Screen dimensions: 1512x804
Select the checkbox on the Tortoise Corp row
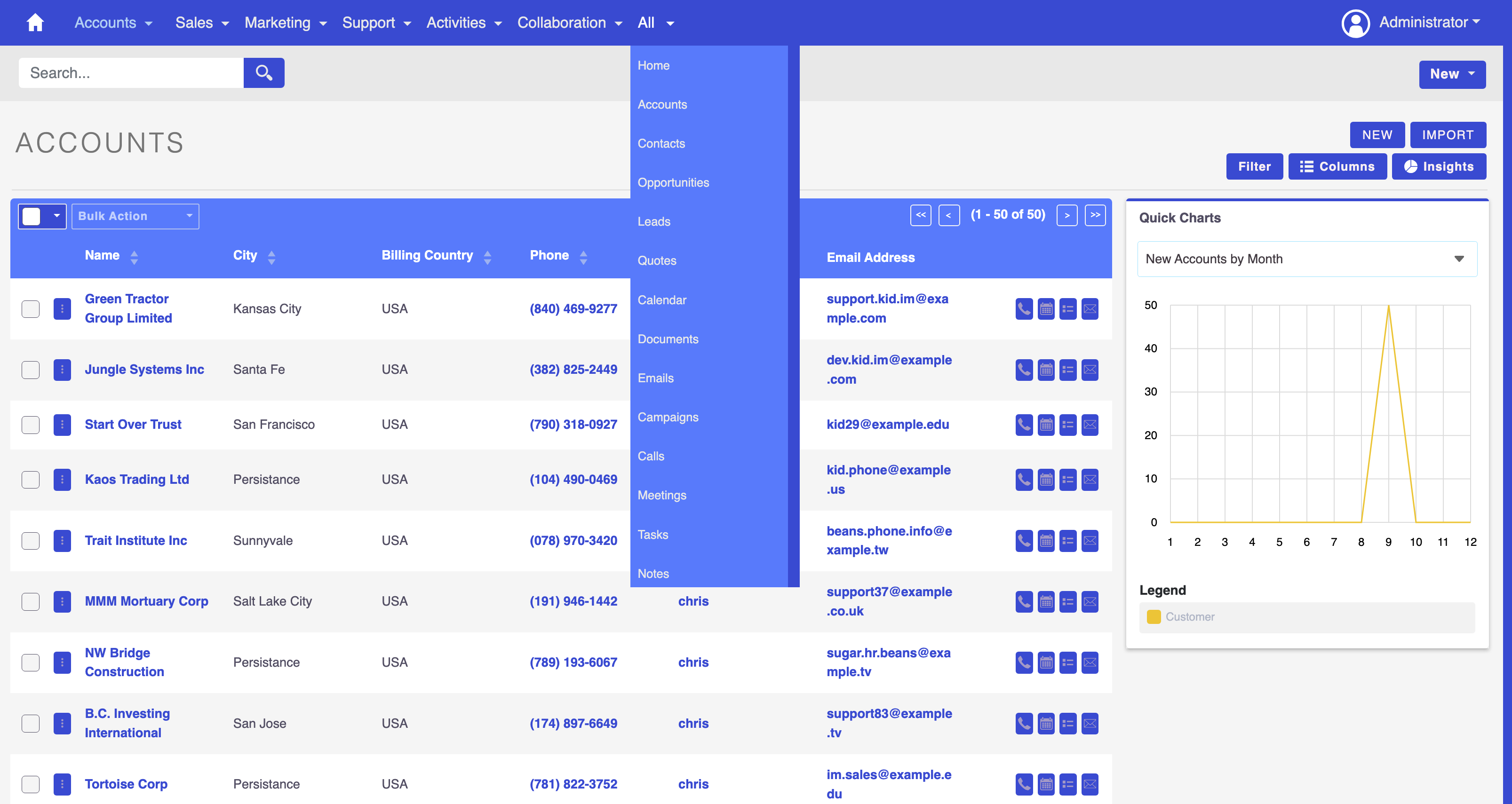point(30,784)
